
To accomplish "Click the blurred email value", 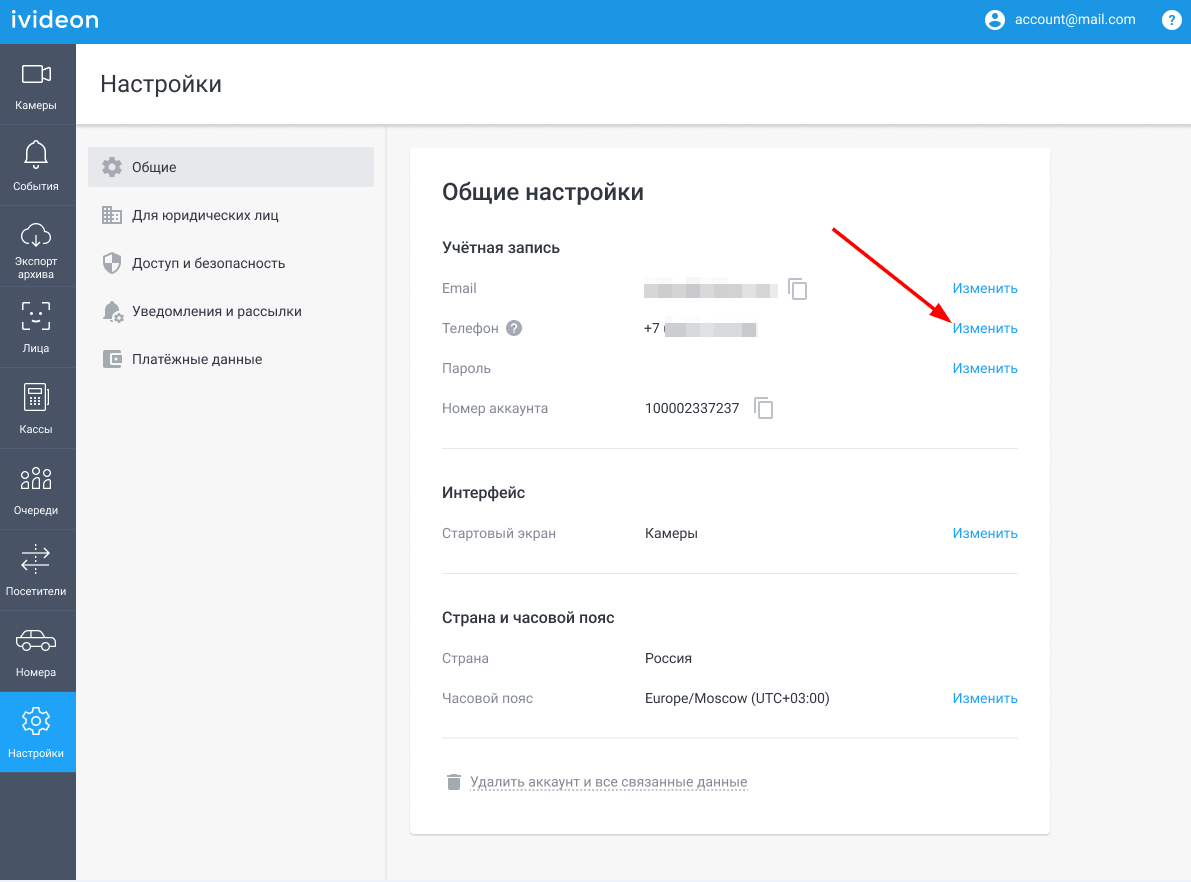I will (710, 289).
